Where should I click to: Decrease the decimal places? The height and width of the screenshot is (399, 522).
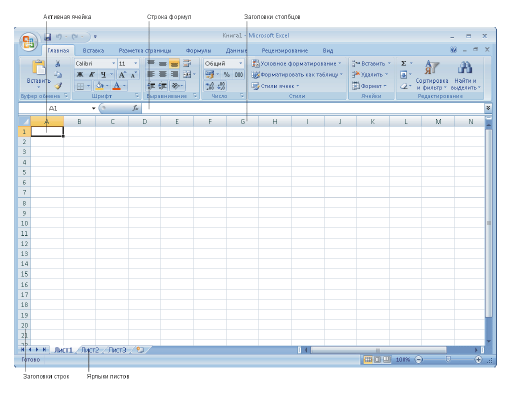(221, 86)
